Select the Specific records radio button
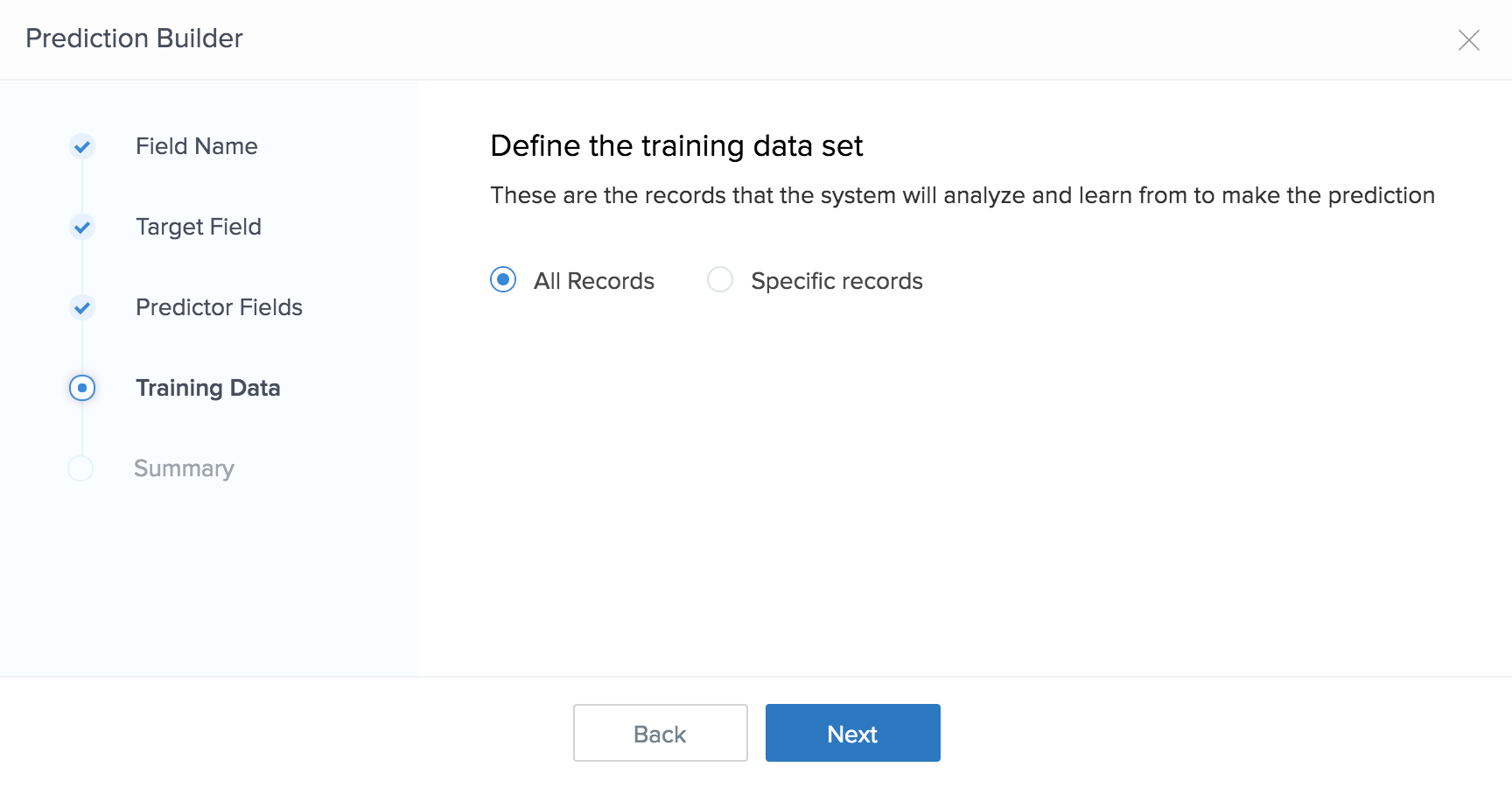 pyautogui.click(x=720, y=280)
